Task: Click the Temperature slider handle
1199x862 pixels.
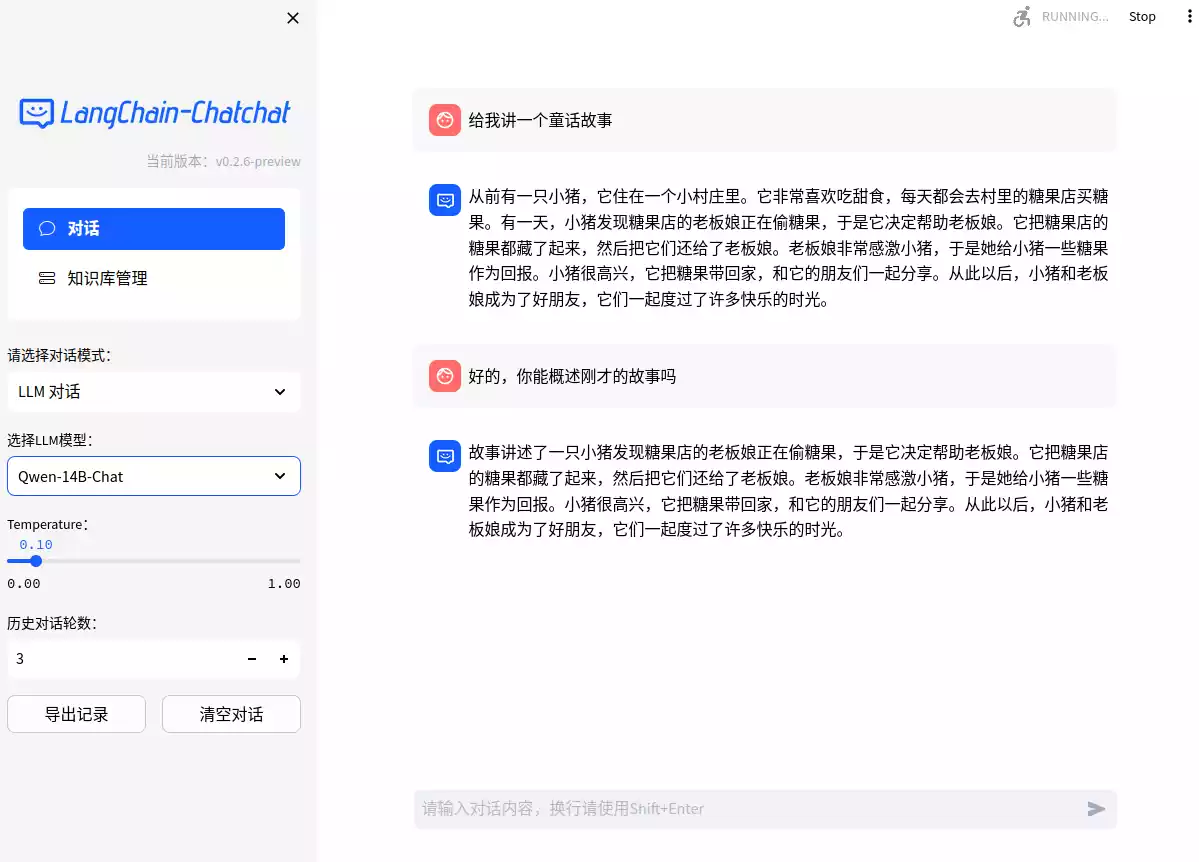Action: click(36, 561)
